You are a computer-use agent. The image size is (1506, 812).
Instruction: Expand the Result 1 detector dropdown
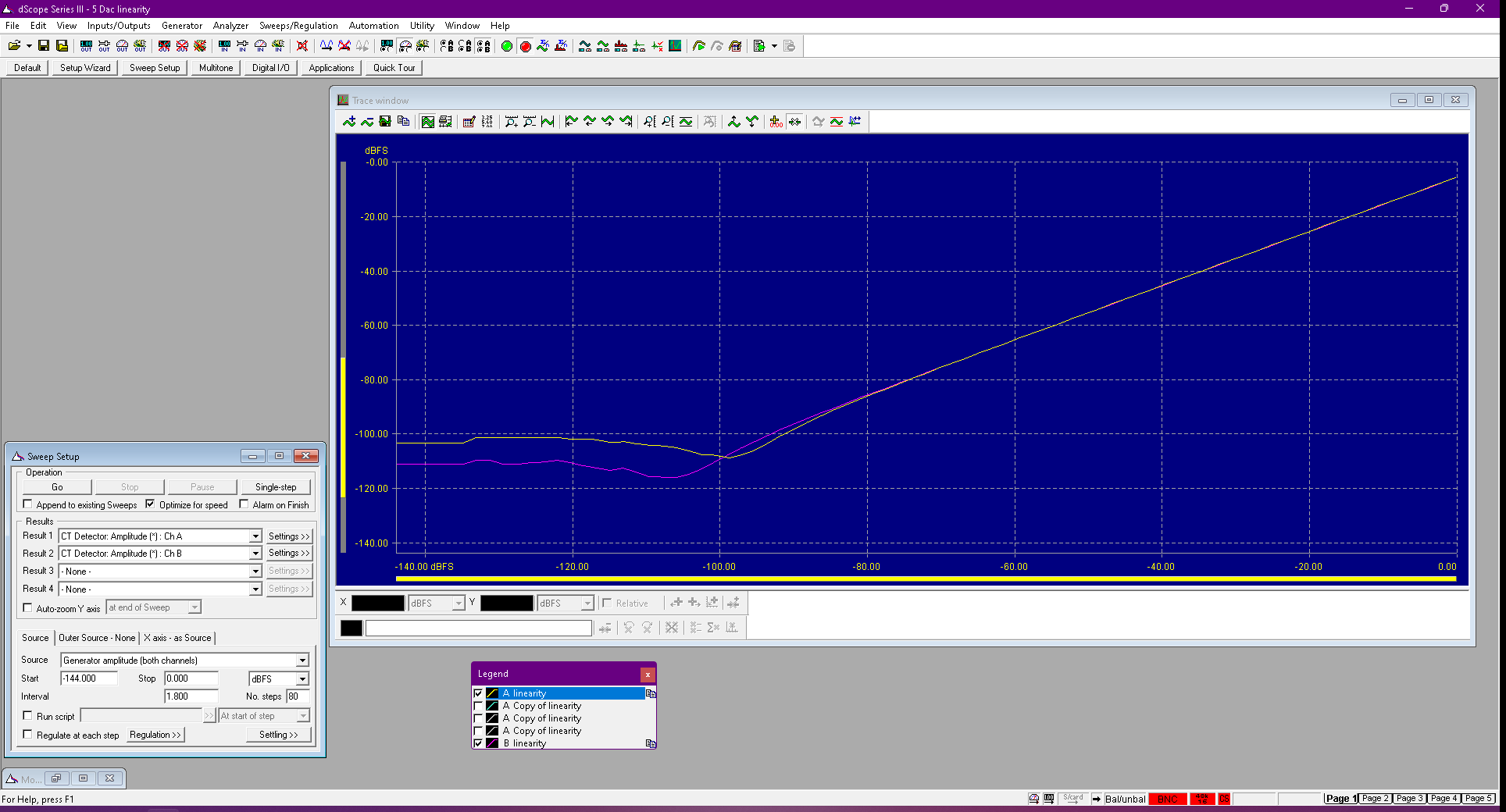point(255,536)
